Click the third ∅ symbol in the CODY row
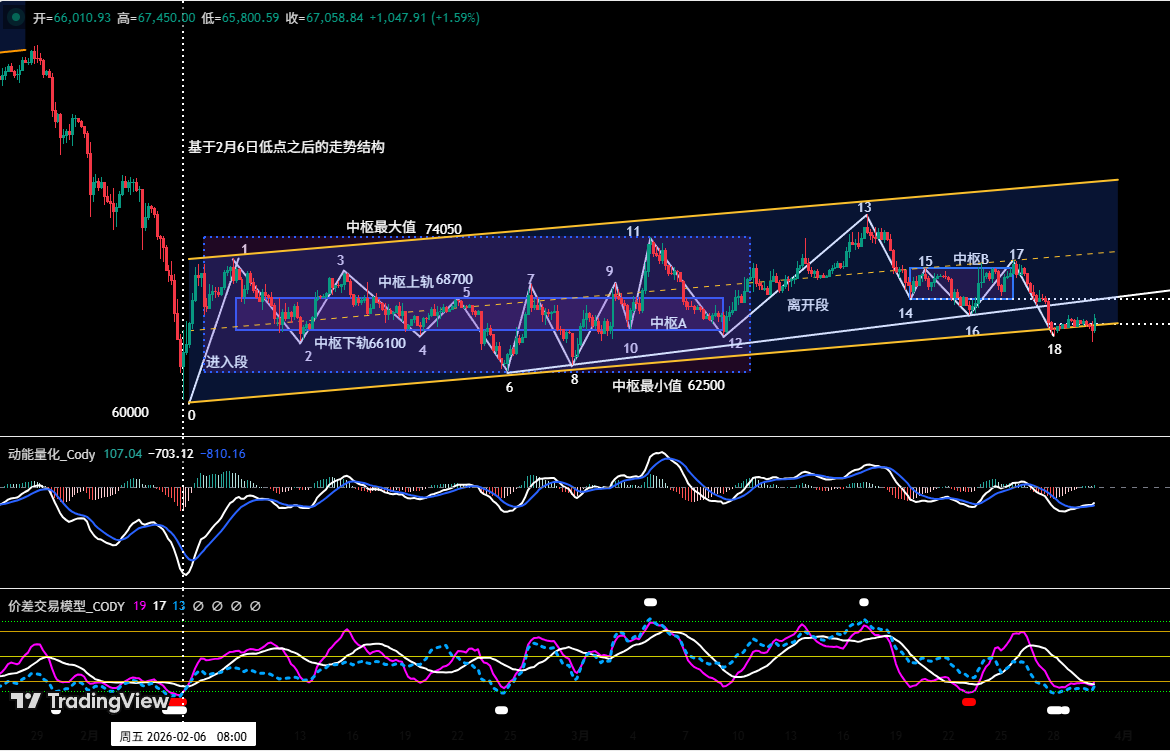The height and width of the screenshot is (751, 1170). pos(237,606)
